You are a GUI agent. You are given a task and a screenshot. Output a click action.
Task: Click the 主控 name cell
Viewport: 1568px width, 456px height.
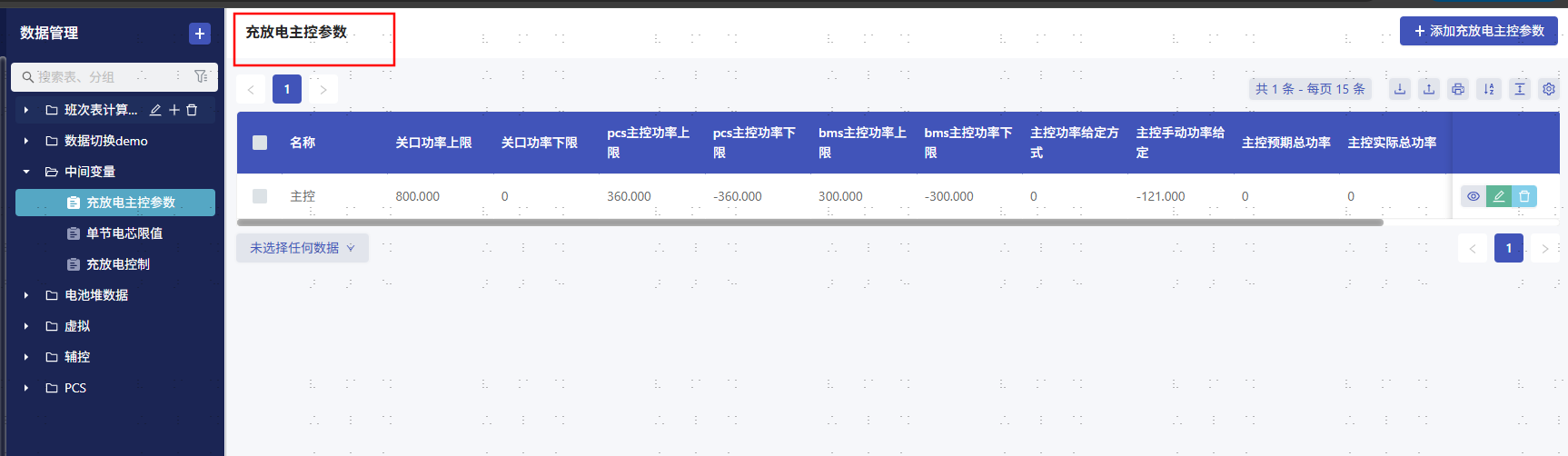coord(303,196)
